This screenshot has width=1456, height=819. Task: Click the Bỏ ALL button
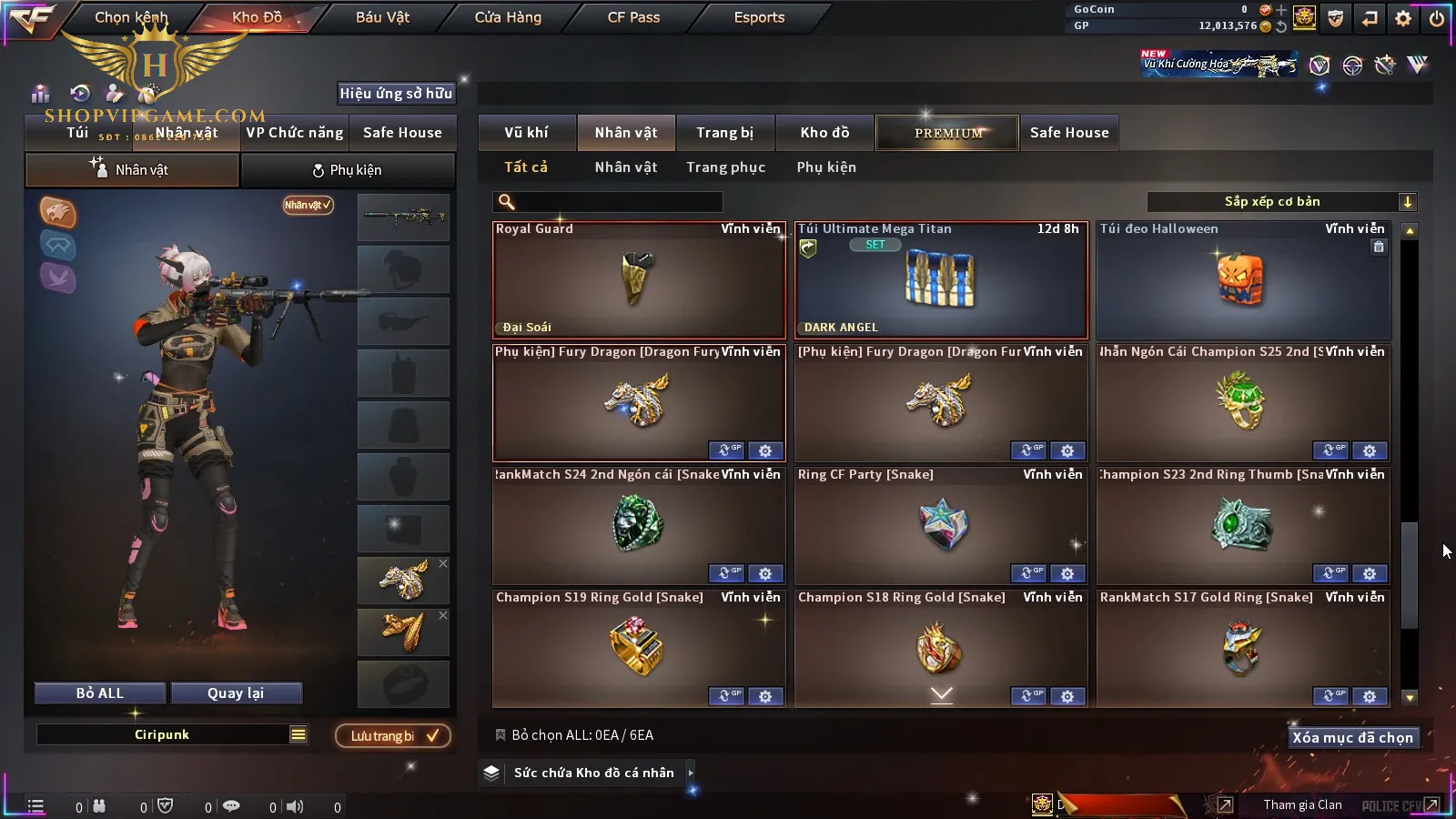pos(100,693)
